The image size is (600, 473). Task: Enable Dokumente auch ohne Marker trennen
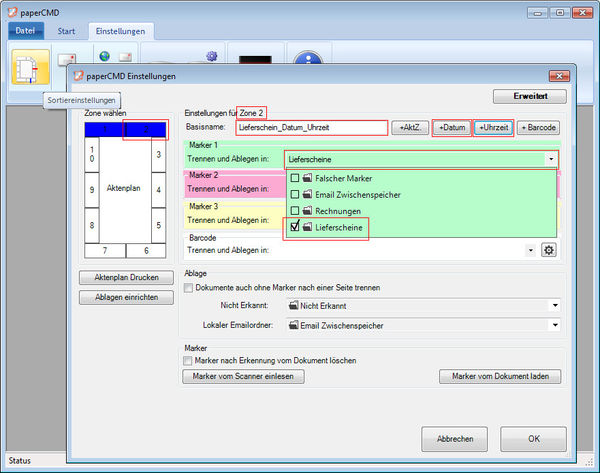pos(188,287)
